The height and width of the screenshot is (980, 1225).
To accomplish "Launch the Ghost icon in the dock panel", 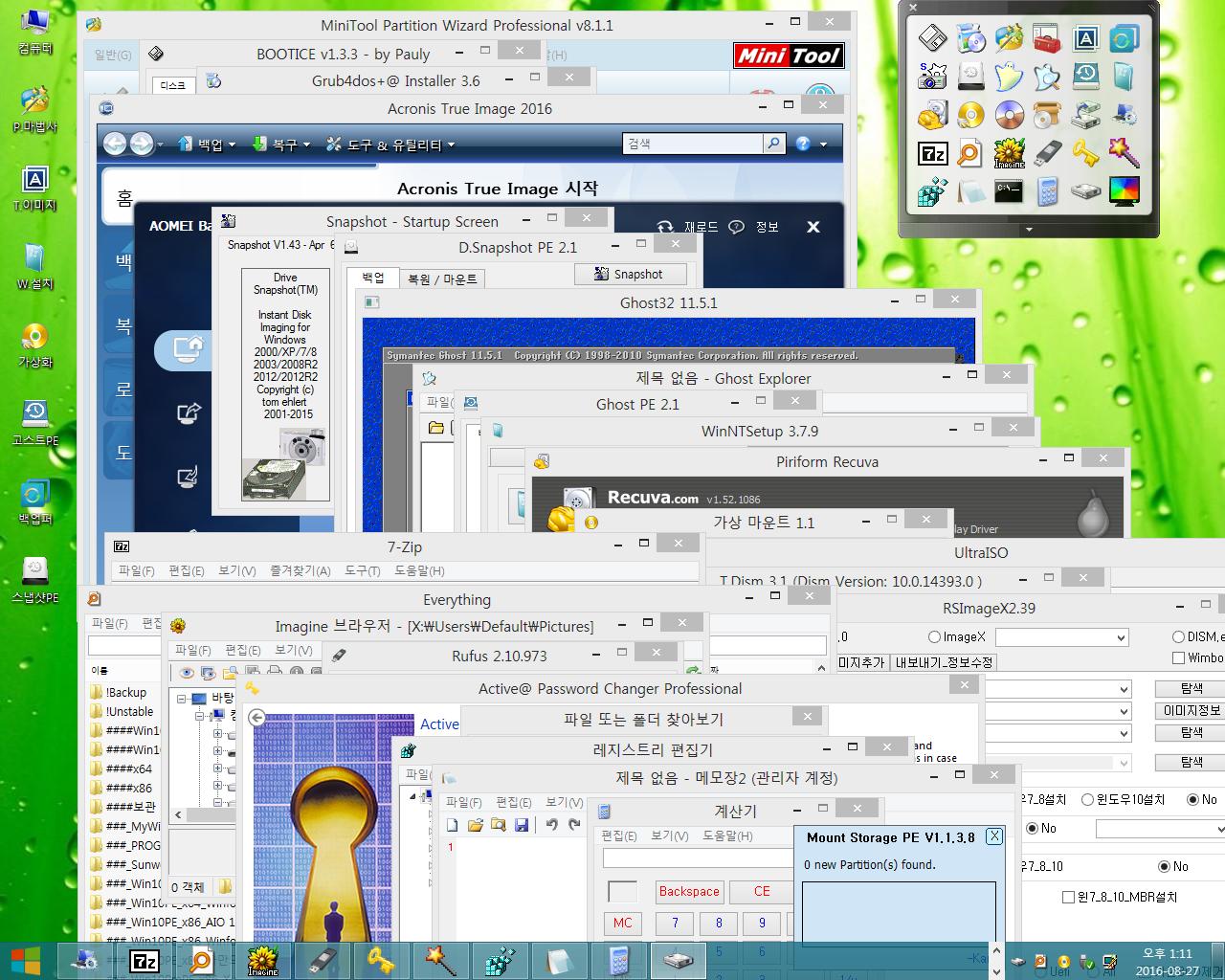I will click(x=1009, y=77).
